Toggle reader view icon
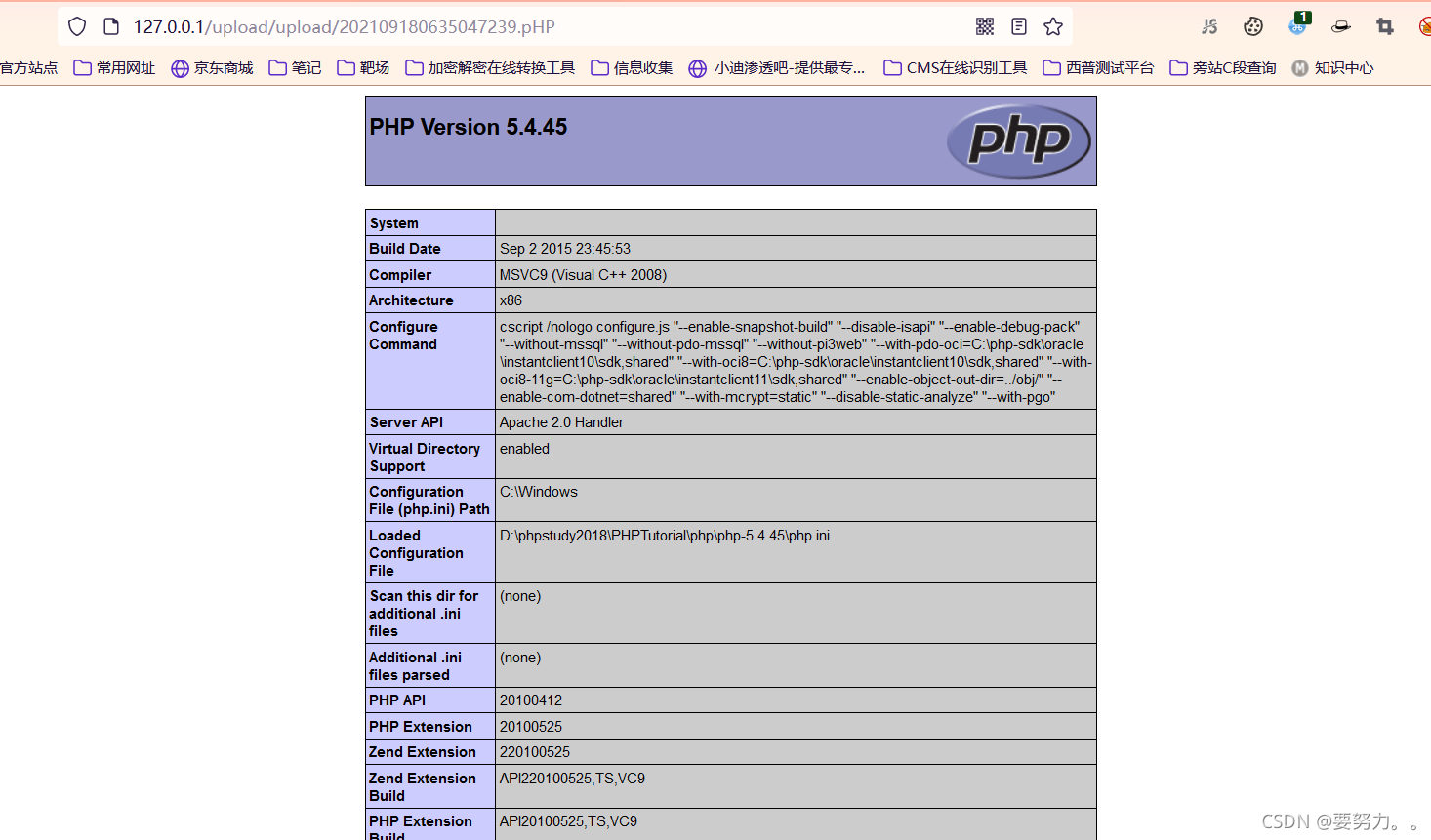1431x840 pixels. 1019,26
